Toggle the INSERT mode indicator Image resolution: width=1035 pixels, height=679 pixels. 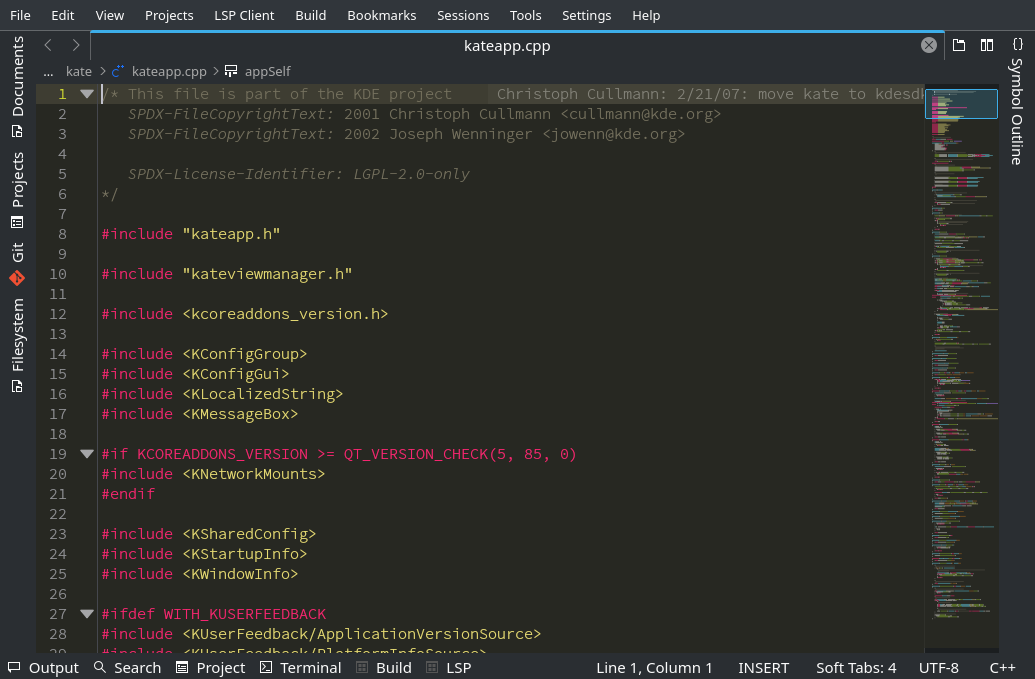[763, 668]
